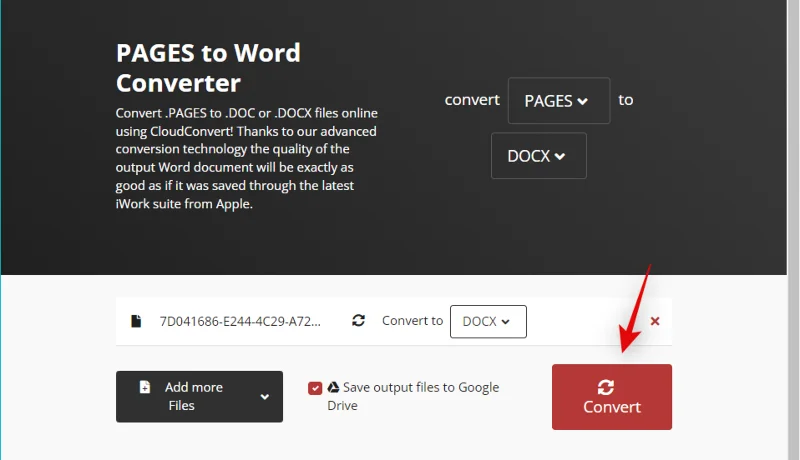
Task: Click the PAGES to Word Converter heading
Action: click(x=208, y=68)
